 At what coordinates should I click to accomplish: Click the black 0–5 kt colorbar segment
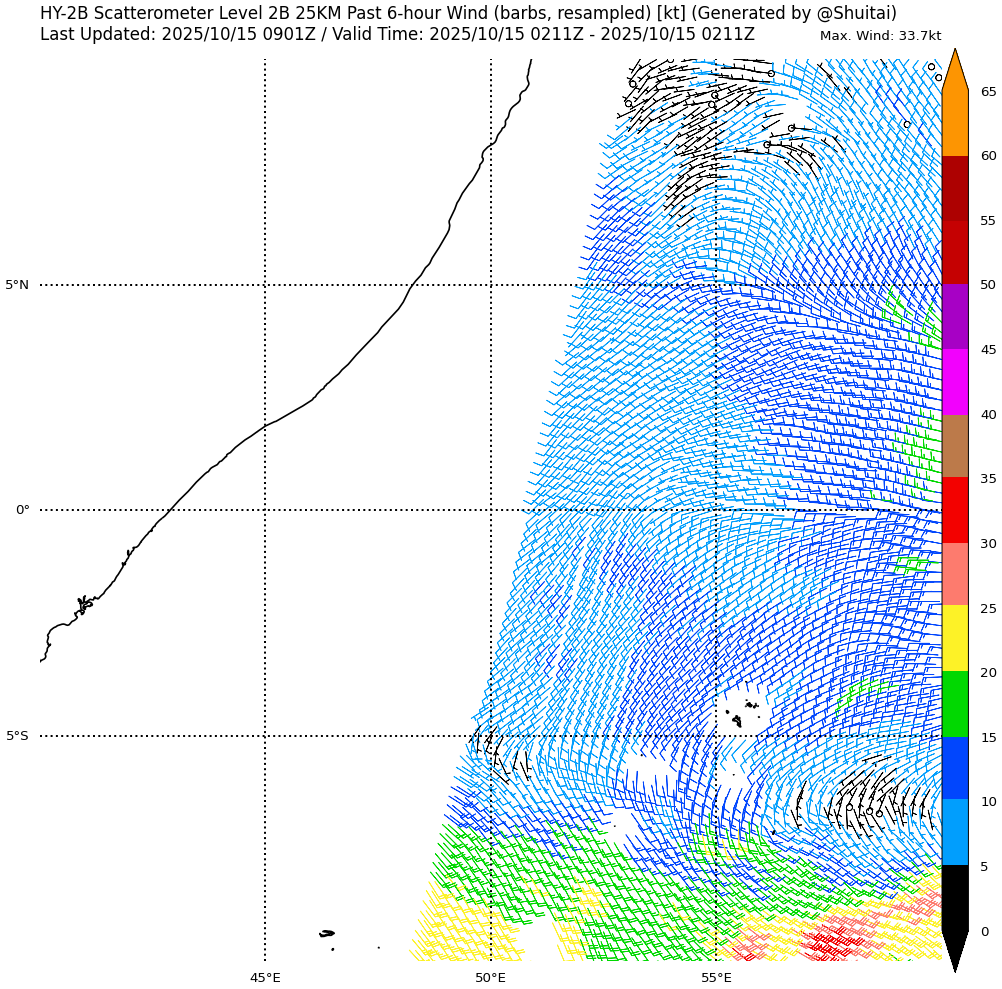tap(955, 897)
